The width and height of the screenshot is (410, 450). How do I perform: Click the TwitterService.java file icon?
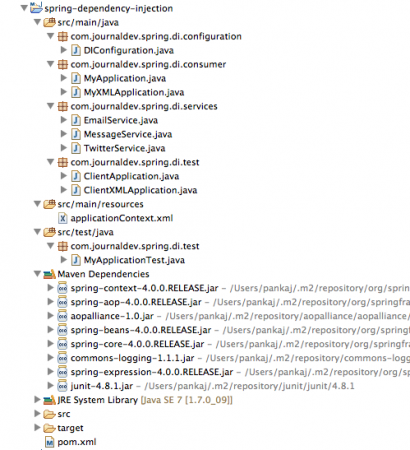76,148
